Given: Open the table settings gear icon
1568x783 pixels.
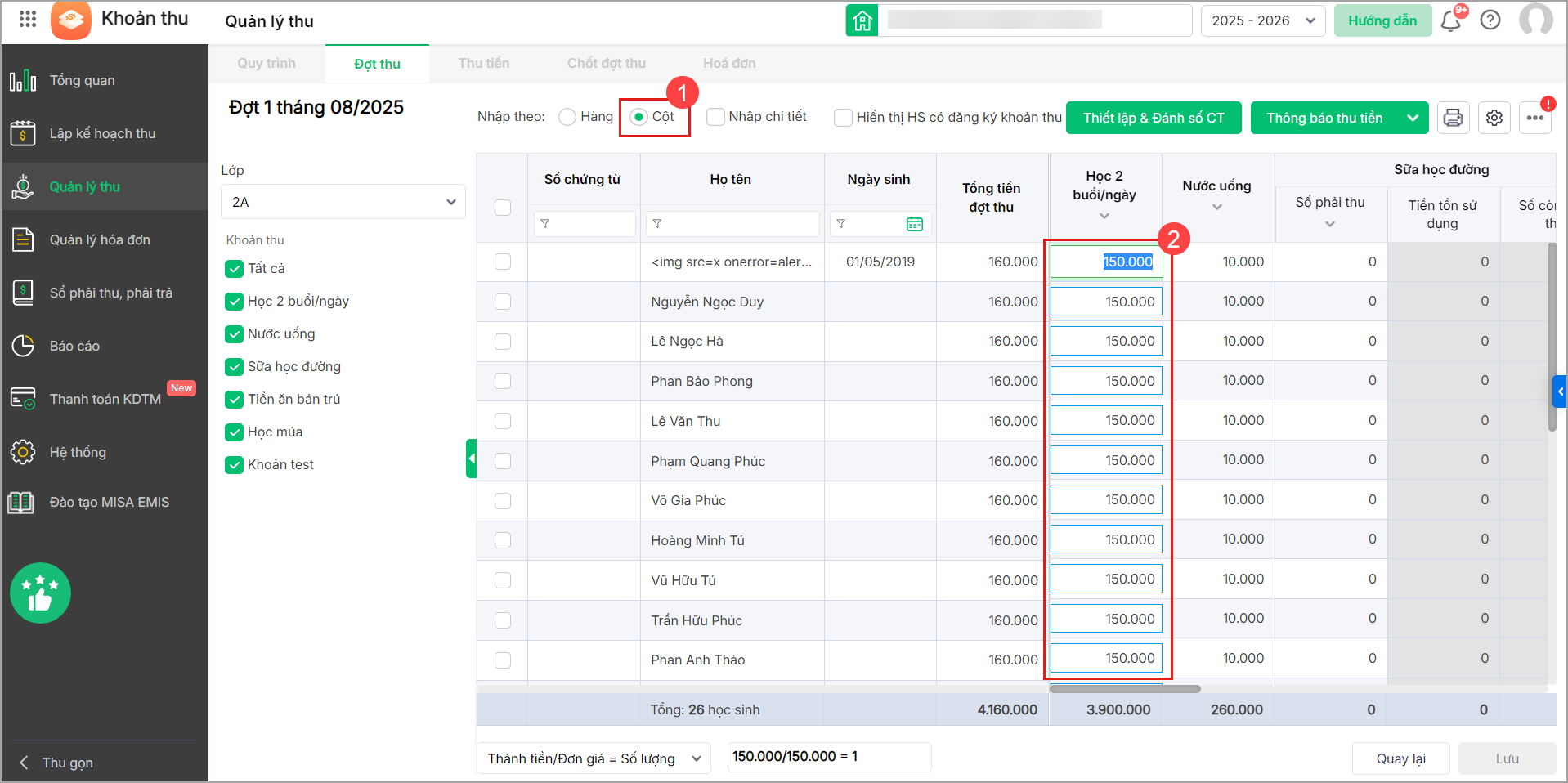Looking at the screenshot, I should (1494, 118).
